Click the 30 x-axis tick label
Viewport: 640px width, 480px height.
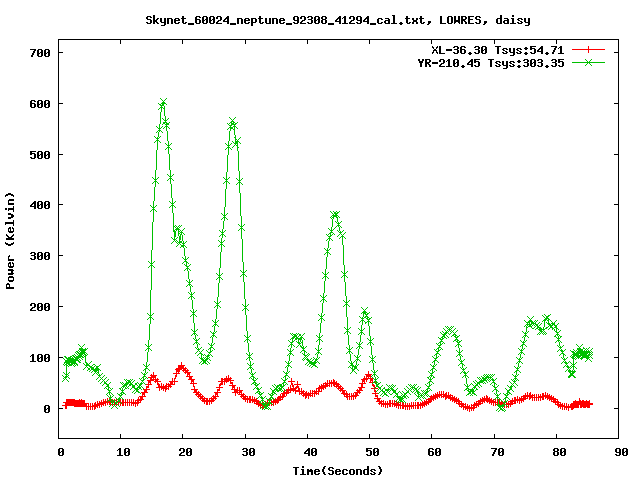pyautogui.click(x=248, y=452)
